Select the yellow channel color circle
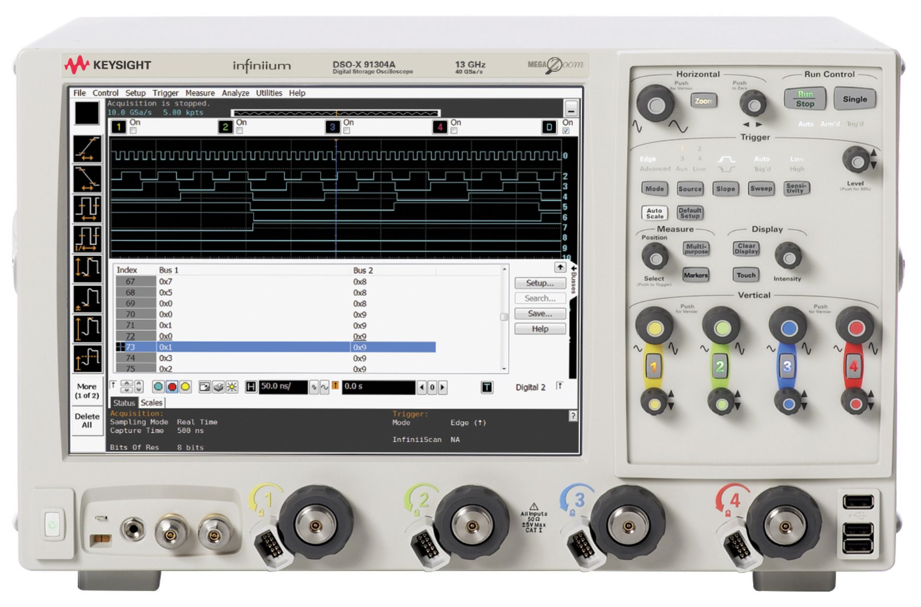This screenshot has width=921, height=607. click(186, 386)
